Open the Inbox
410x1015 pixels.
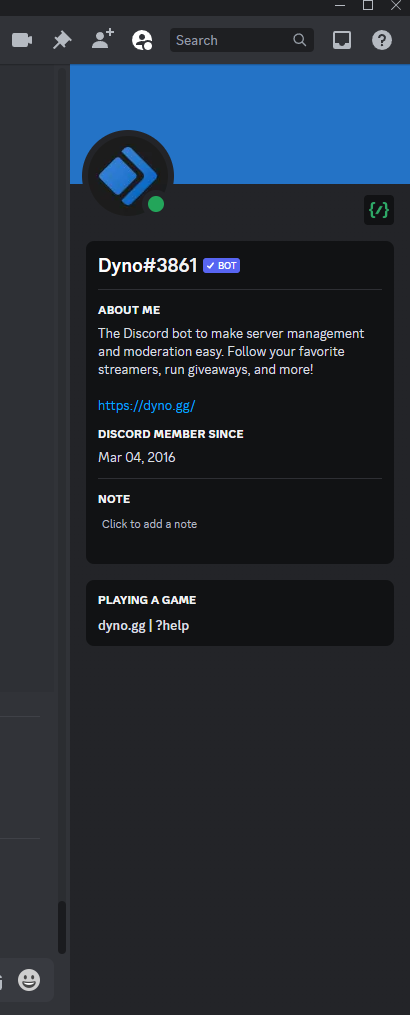(x=342, y=40)
